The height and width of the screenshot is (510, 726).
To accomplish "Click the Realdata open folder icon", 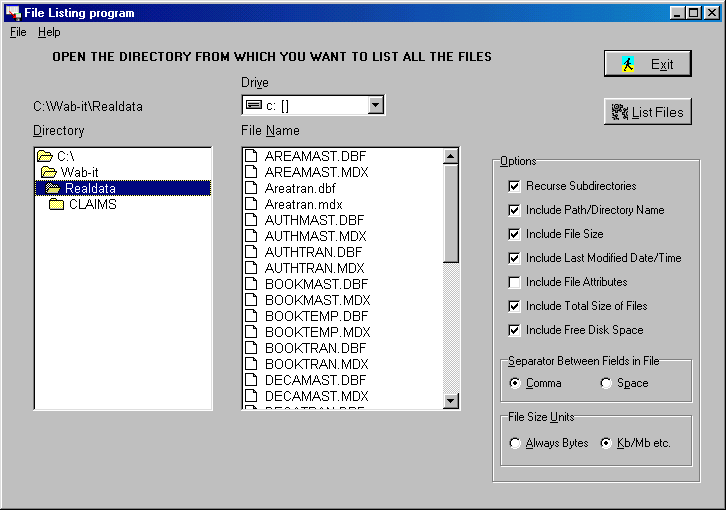I will (53, 188).
